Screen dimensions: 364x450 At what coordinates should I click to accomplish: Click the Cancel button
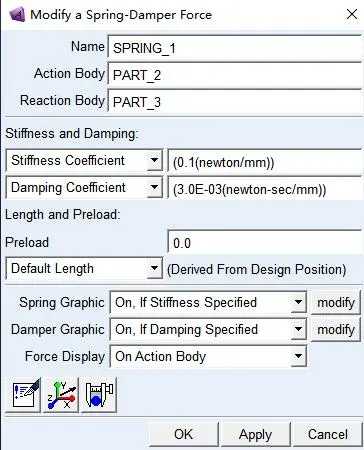328,434
